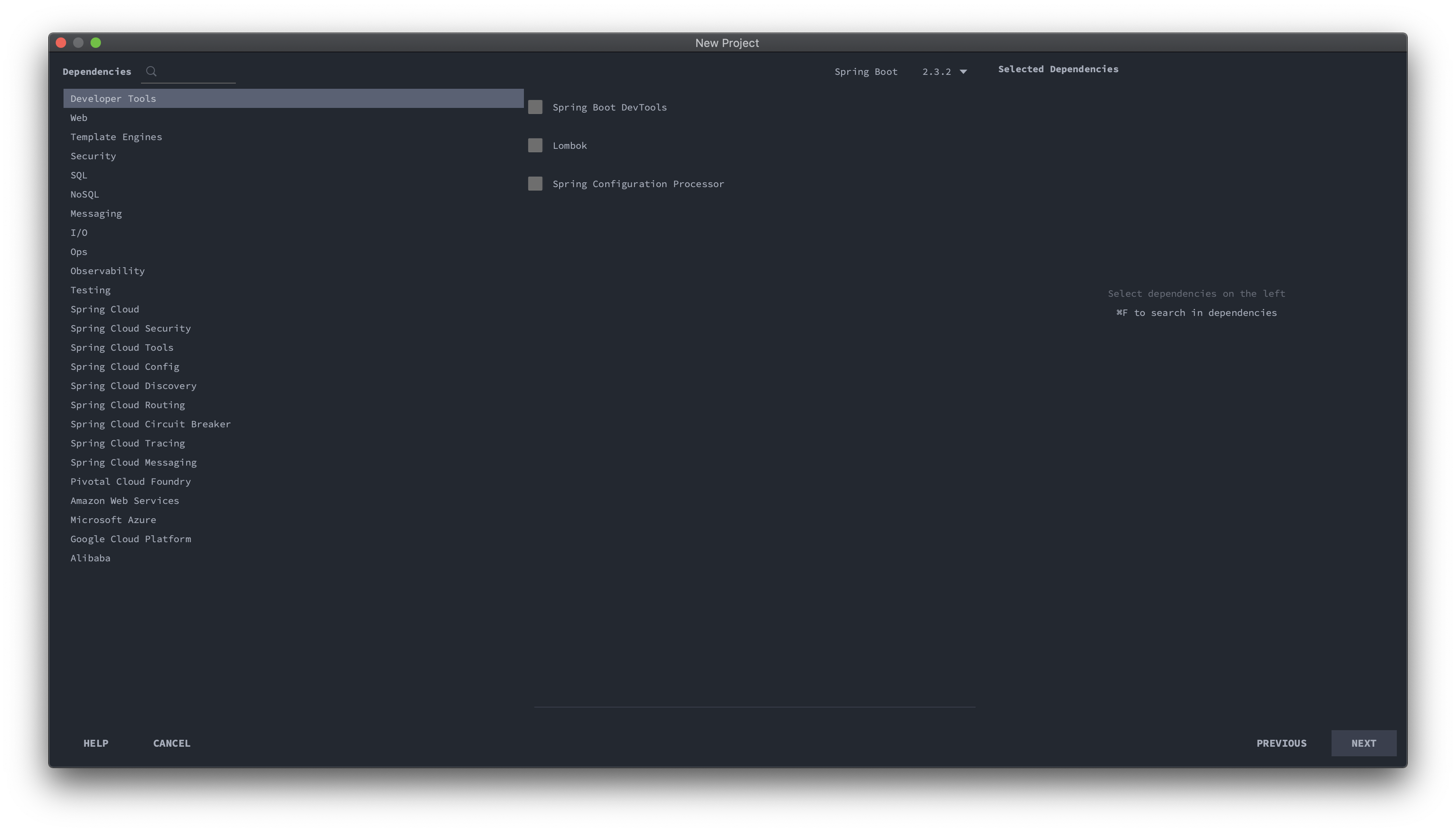The width and height of the screenshot is (1456, 832).
Task: Open Pivotal Cloud Foundry category
Action: pos(293,482)
